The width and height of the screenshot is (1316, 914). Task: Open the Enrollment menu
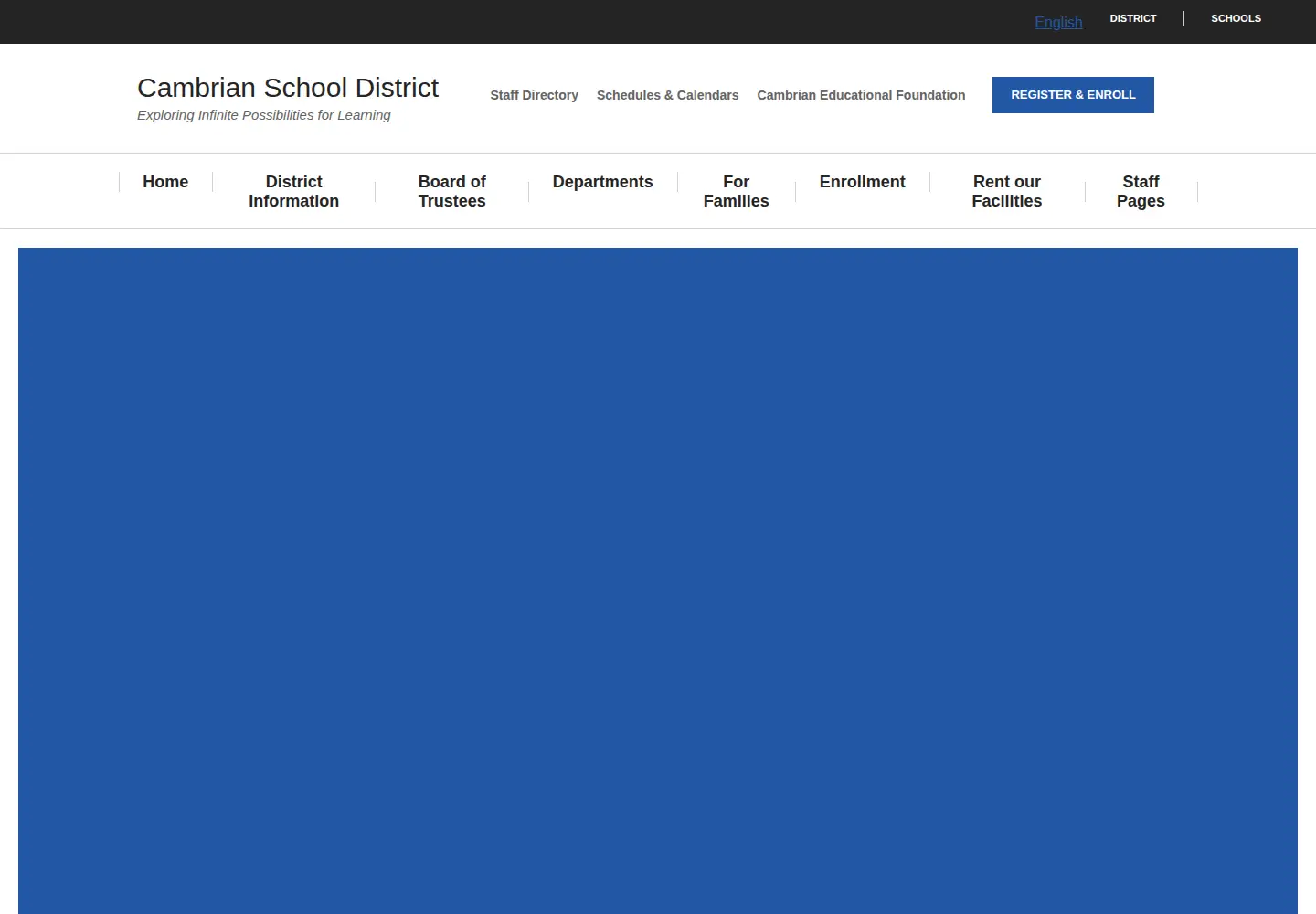click(863, 182)
